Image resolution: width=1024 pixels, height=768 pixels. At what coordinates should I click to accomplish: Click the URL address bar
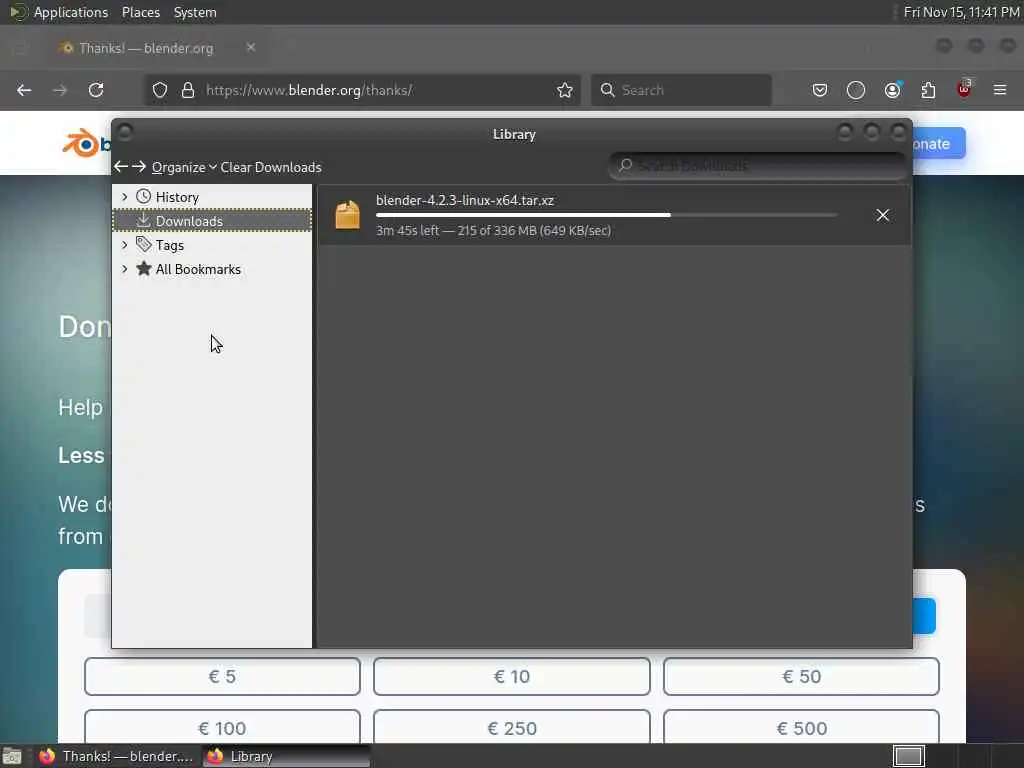362,90
